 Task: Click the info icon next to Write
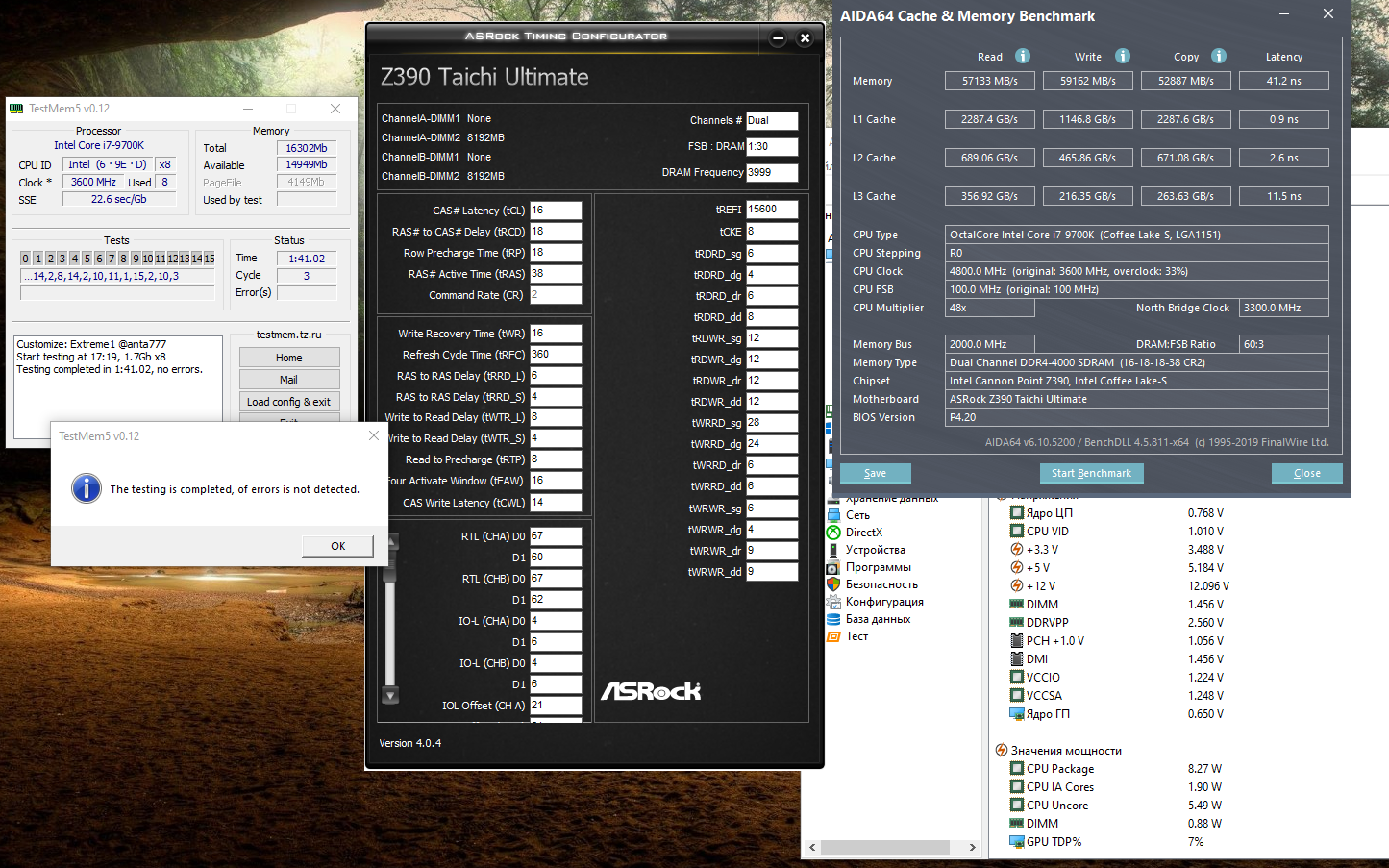pyautogui.click(x=1123, y=56)
